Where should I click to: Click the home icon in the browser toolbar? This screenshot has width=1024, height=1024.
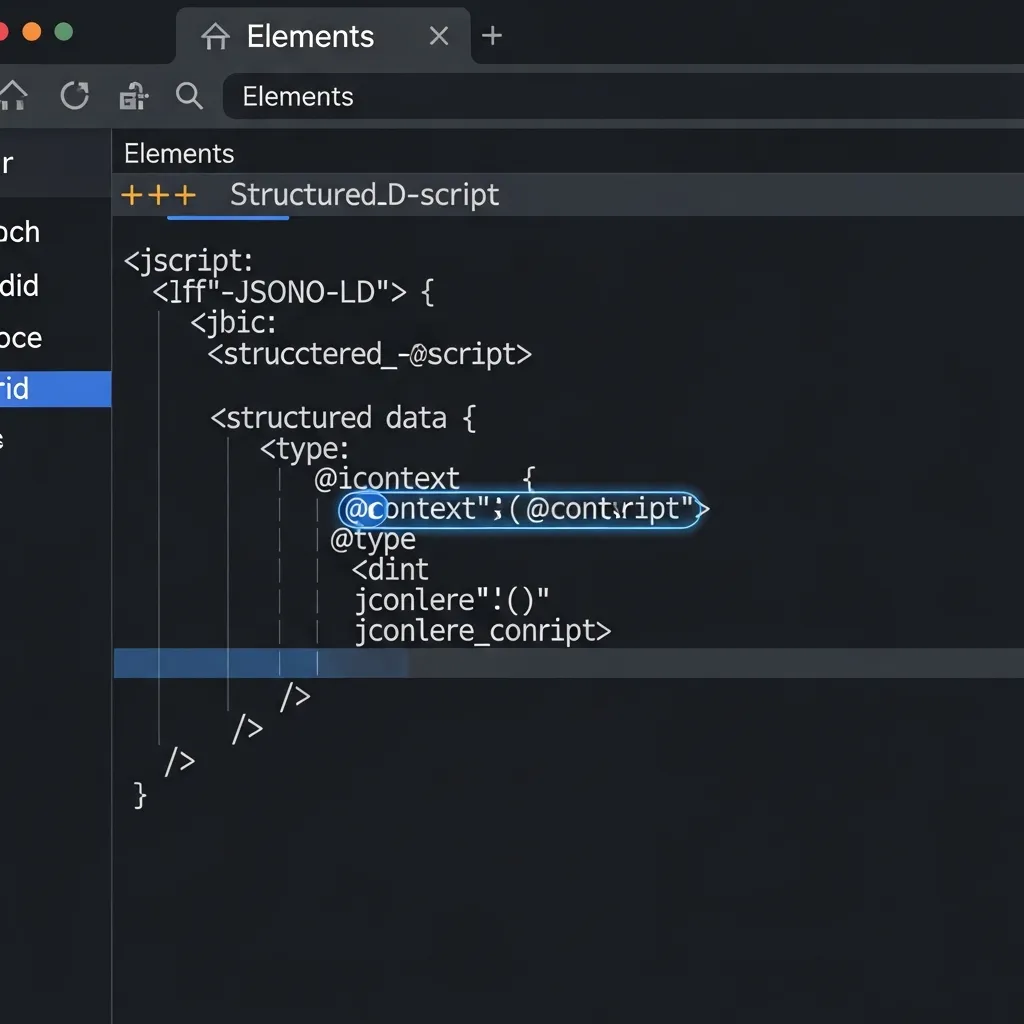(x=14, y=96)
